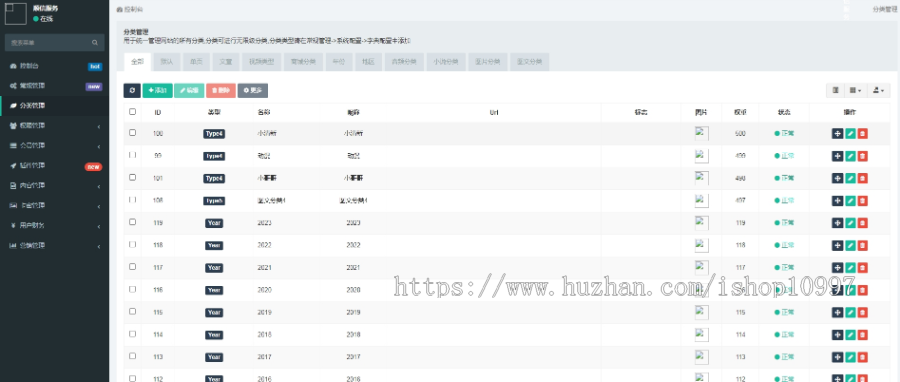Open 分类管理 in the sidebar
Screen dimensions: 900x382
55,106
